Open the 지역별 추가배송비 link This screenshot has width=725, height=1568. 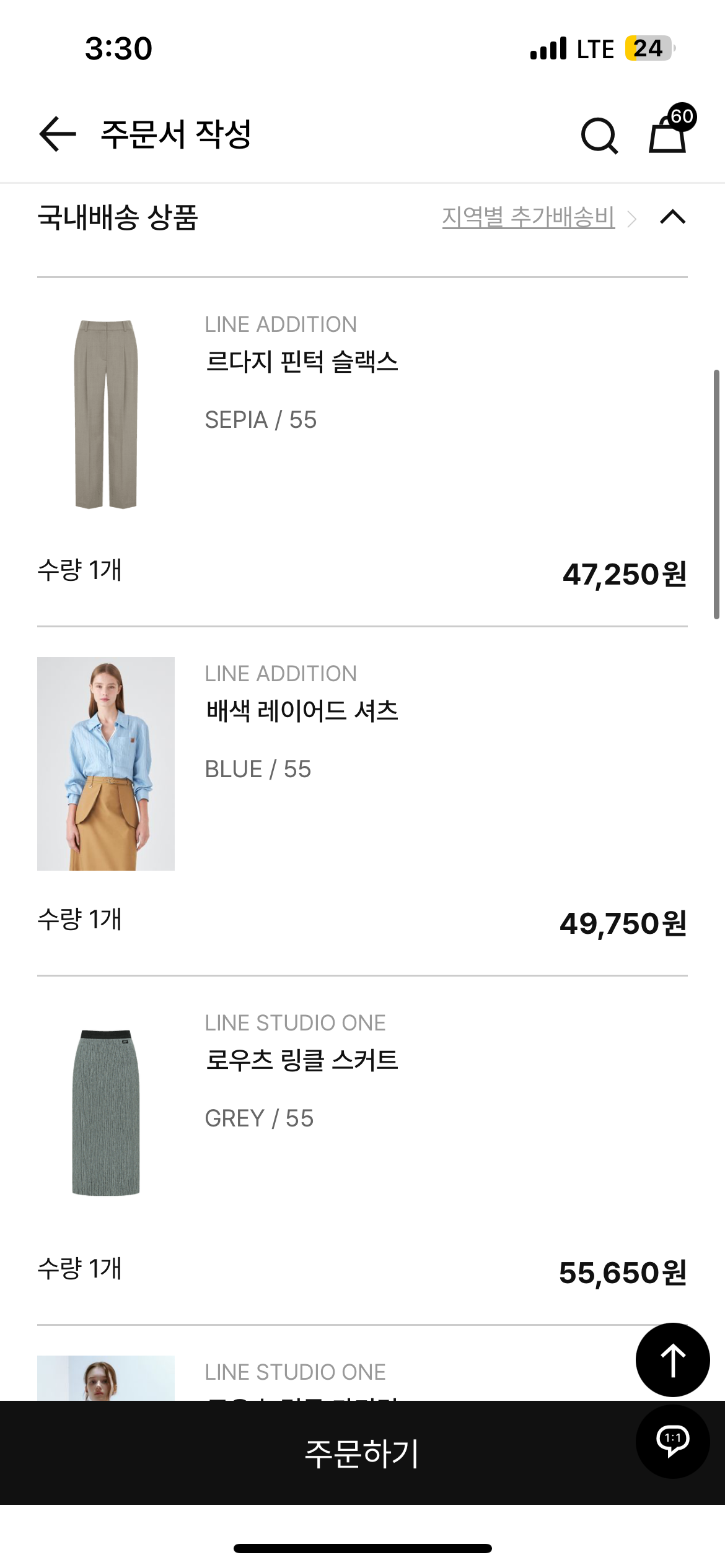[528, 217]
